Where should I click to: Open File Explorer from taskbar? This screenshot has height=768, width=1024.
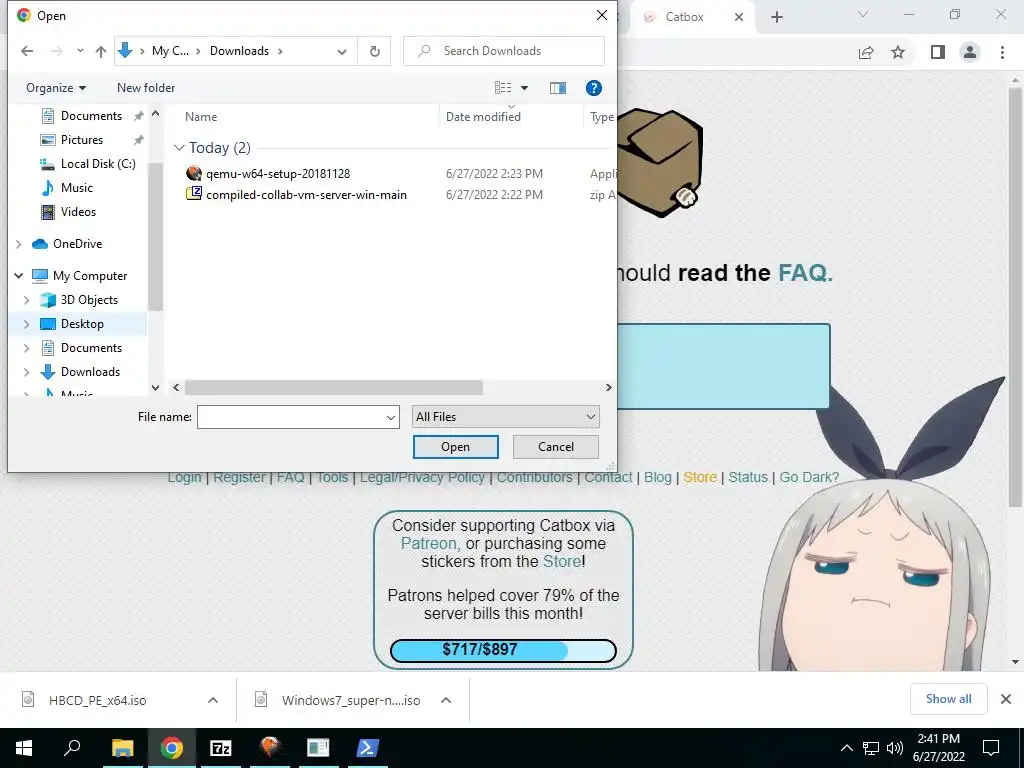[x=122, y=748]
